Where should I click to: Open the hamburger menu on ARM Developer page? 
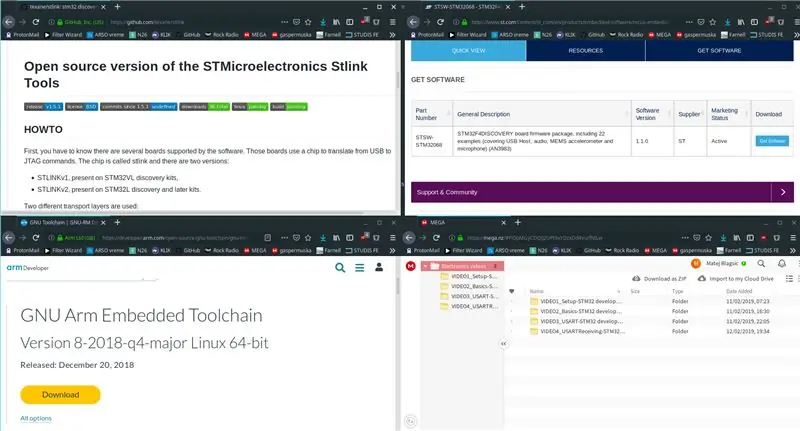coord(360,267)
